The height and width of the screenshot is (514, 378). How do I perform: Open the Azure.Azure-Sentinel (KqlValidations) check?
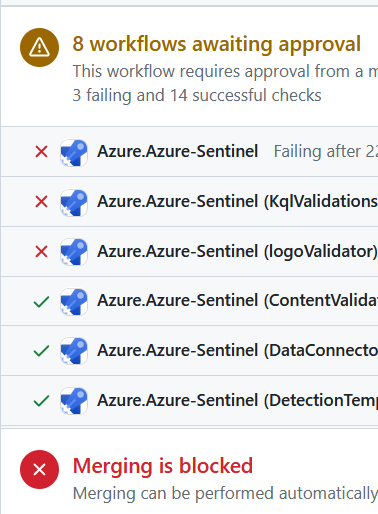tap(237, 202)
